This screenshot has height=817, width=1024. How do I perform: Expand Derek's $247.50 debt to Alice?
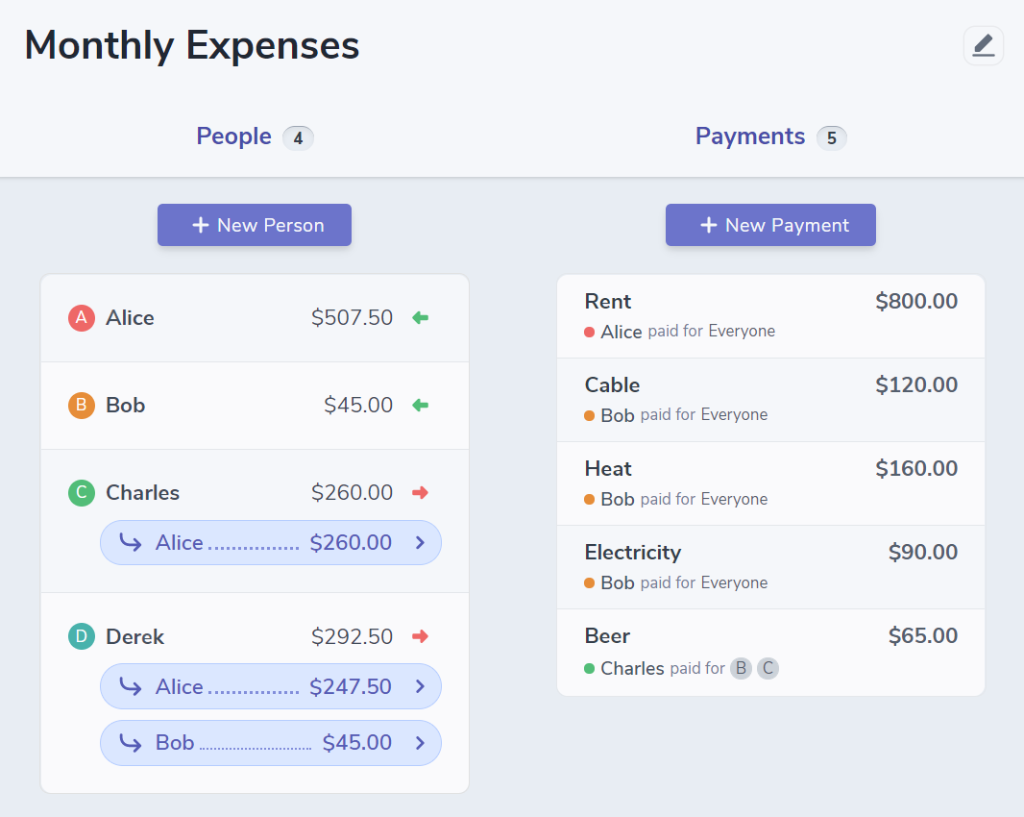tap(270, 686)
